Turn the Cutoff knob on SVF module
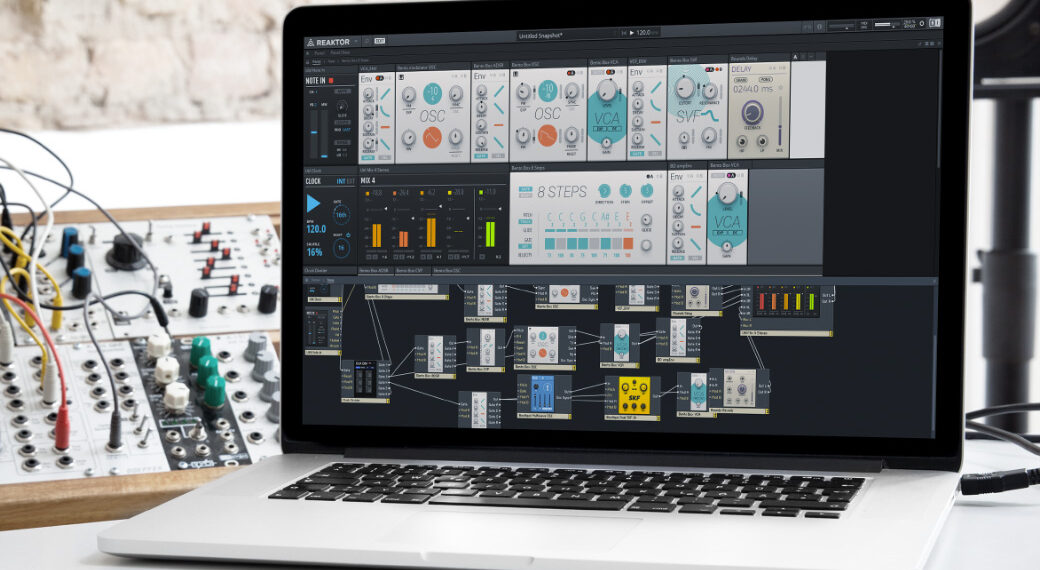The height and width of the screenshot is (570, 1040). 685,86
